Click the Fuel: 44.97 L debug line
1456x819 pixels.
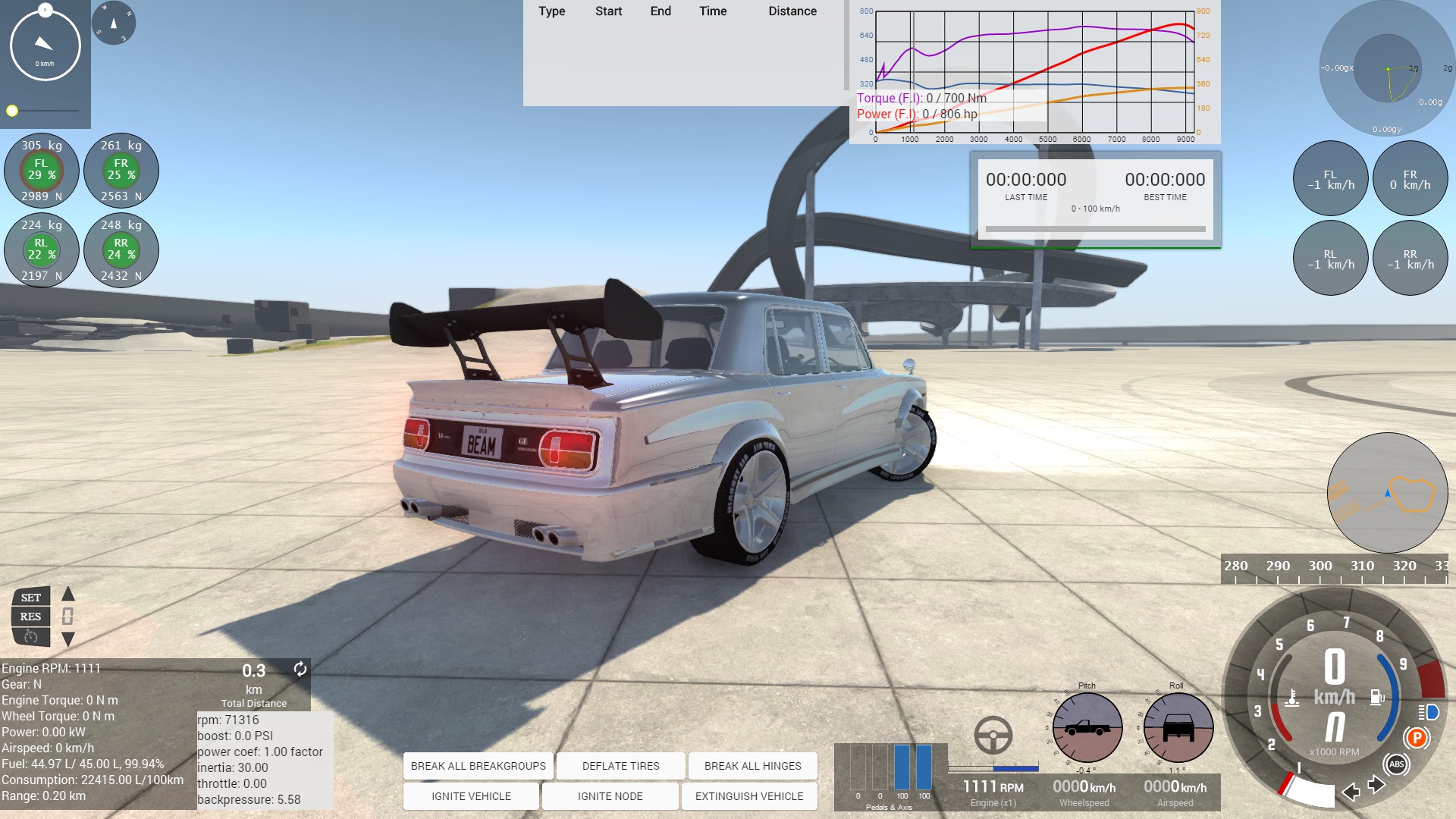click(83, 764)
